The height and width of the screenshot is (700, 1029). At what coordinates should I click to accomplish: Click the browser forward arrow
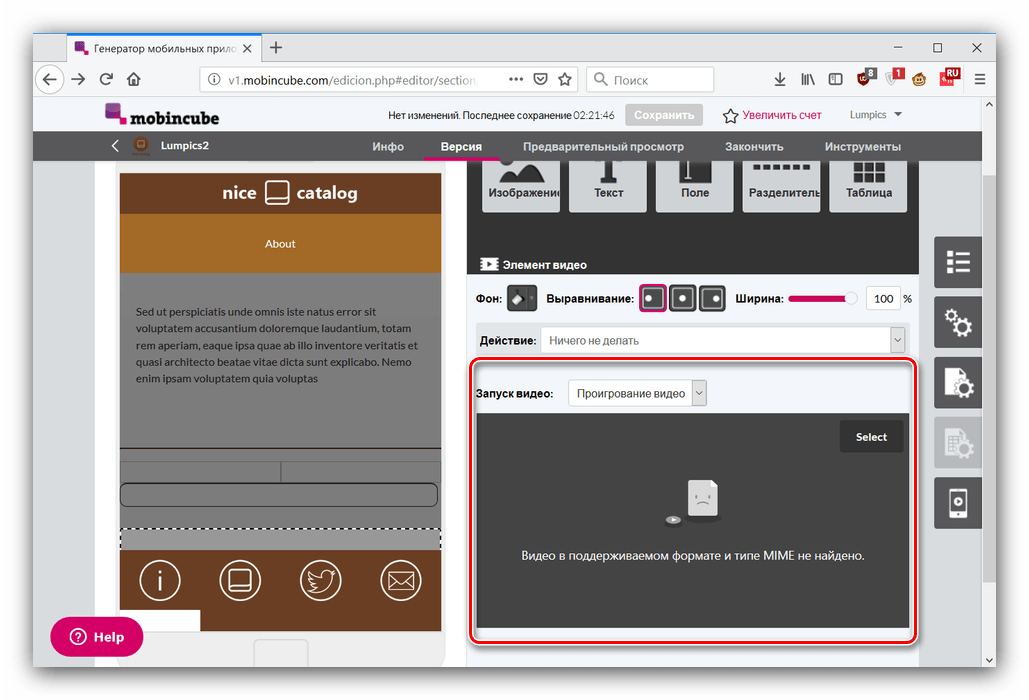(x=78, y=79)
